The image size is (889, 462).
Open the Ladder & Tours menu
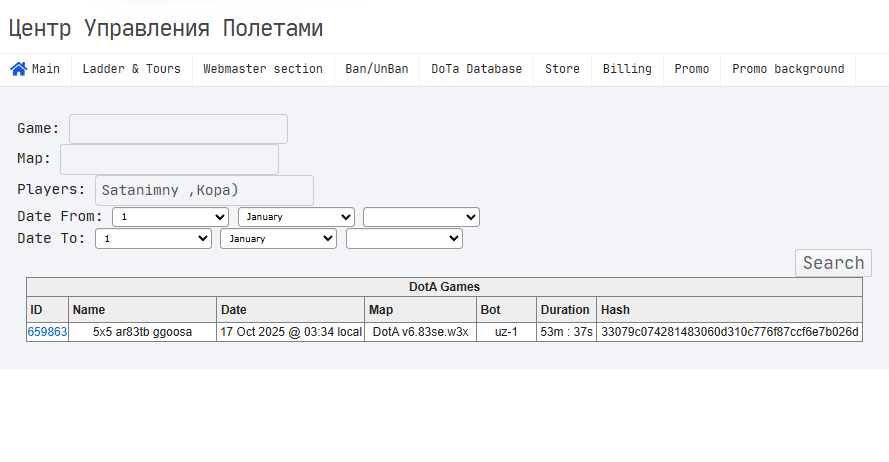(132, 69)
